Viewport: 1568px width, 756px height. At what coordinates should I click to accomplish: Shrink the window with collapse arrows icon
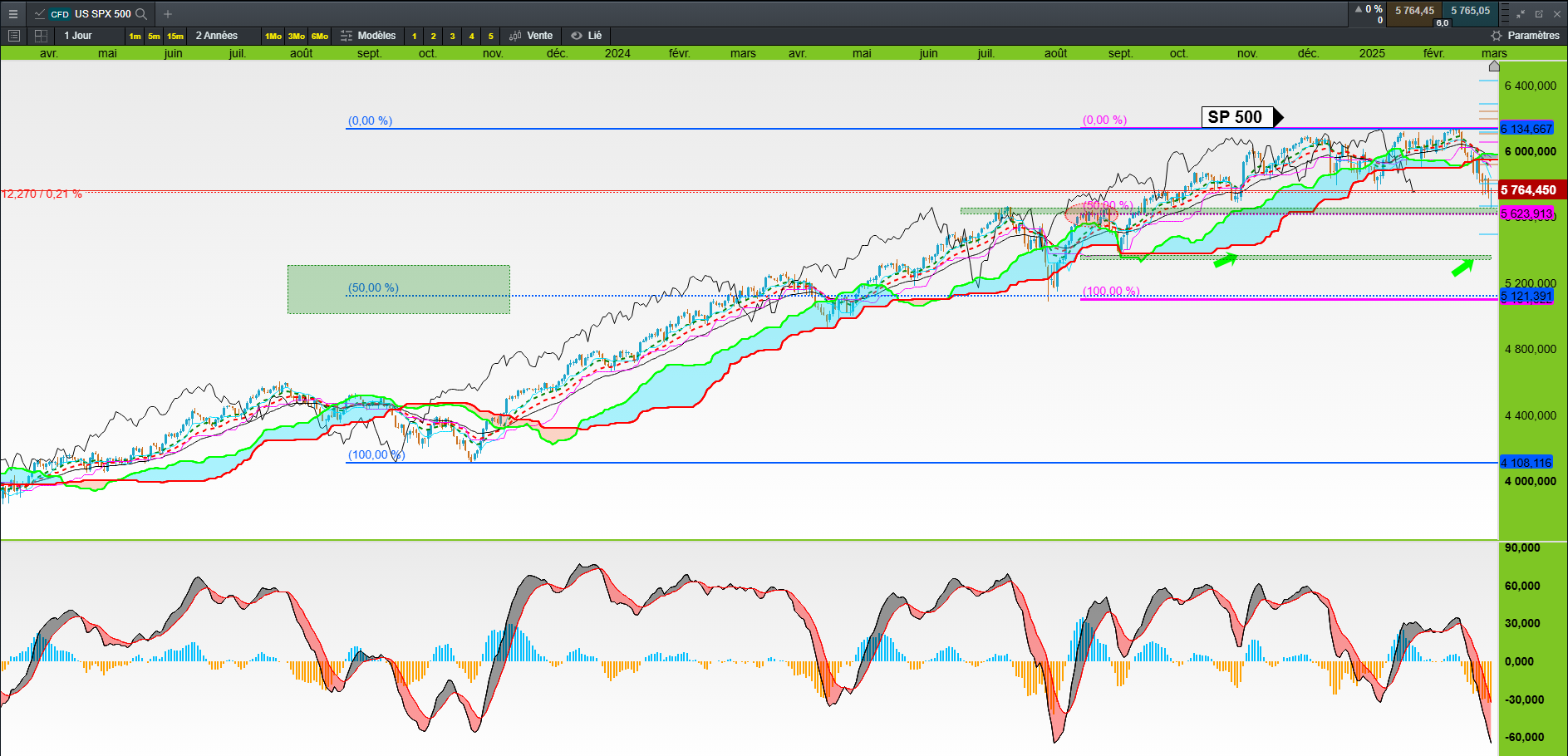pyautogui.click(x=1521, y=14)
